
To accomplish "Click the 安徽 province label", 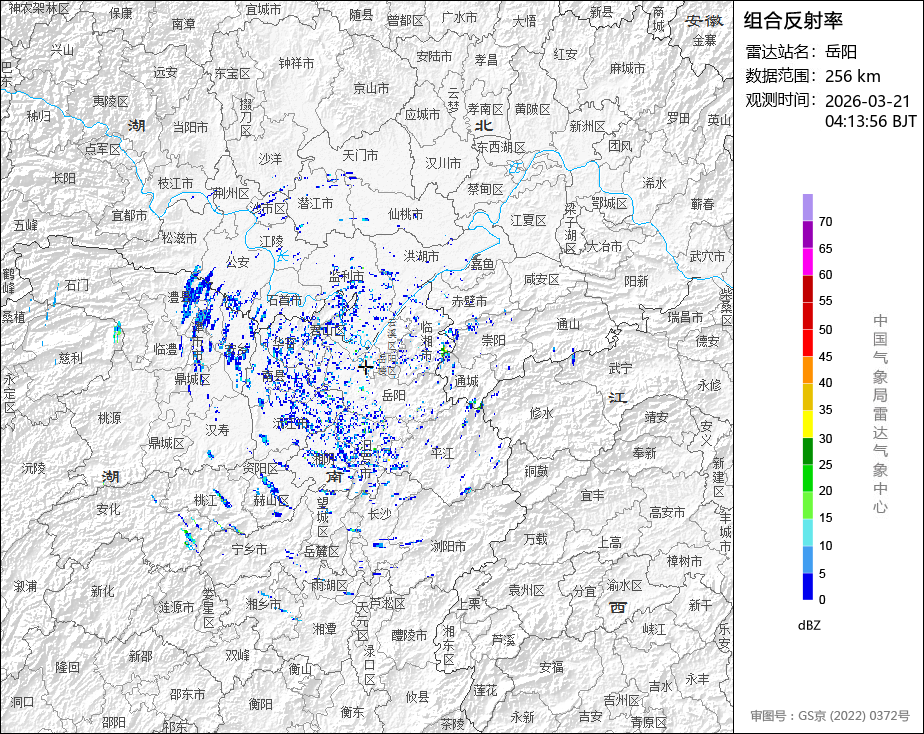I will [x=704, y=21].
